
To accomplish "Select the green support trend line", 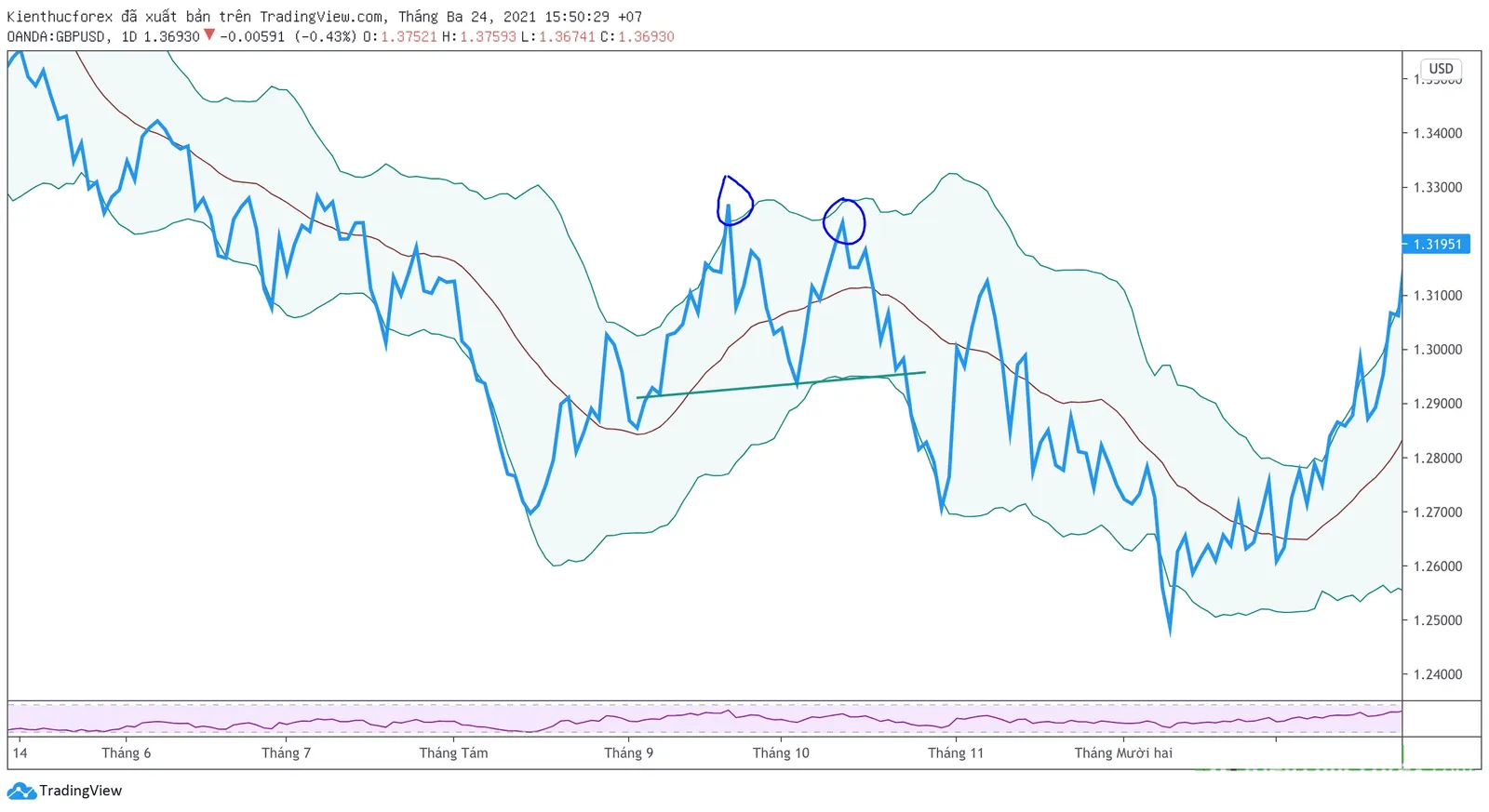I will 781,385.
